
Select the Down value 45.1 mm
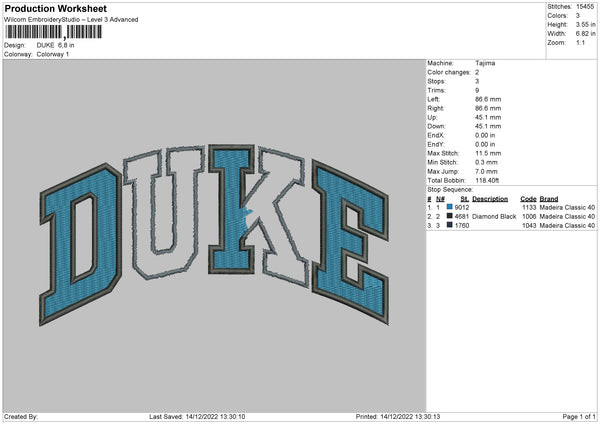(488, 126)
